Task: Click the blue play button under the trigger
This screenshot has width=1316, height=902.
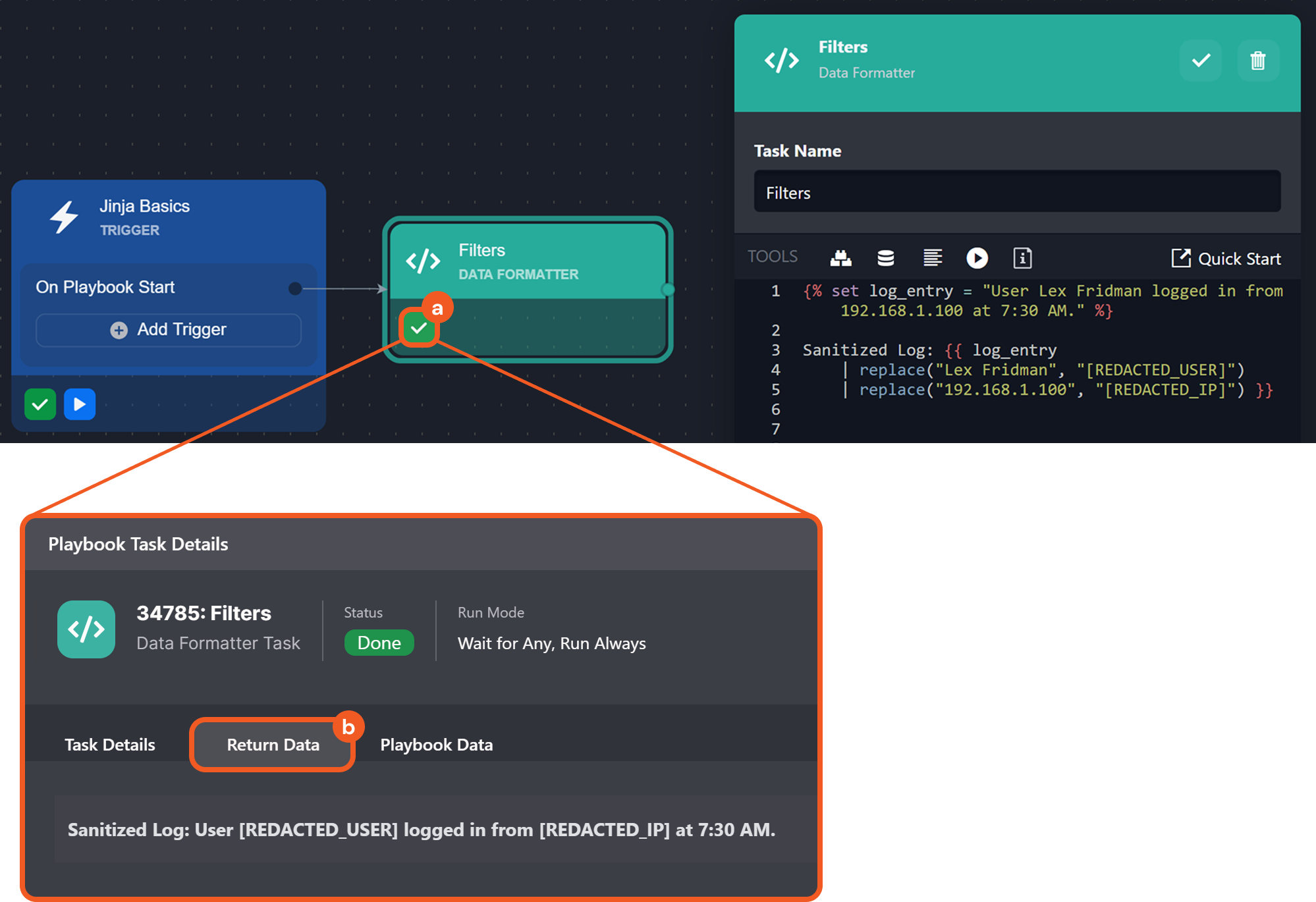Action: (80, 404)
